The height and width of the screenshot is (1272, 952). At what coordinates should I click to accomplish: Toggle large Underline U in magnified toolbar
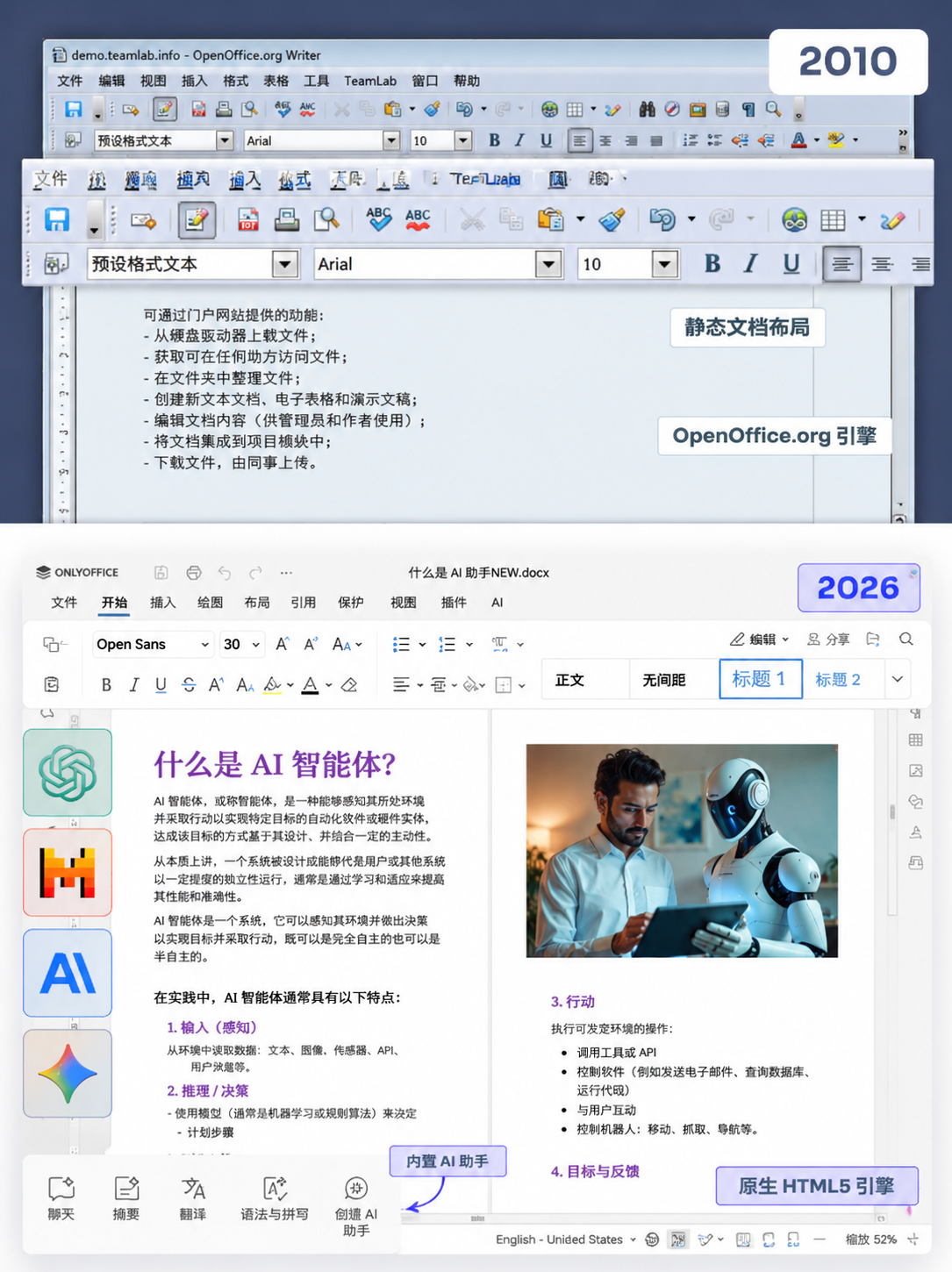pyautogui.click(x=791, y=264)
